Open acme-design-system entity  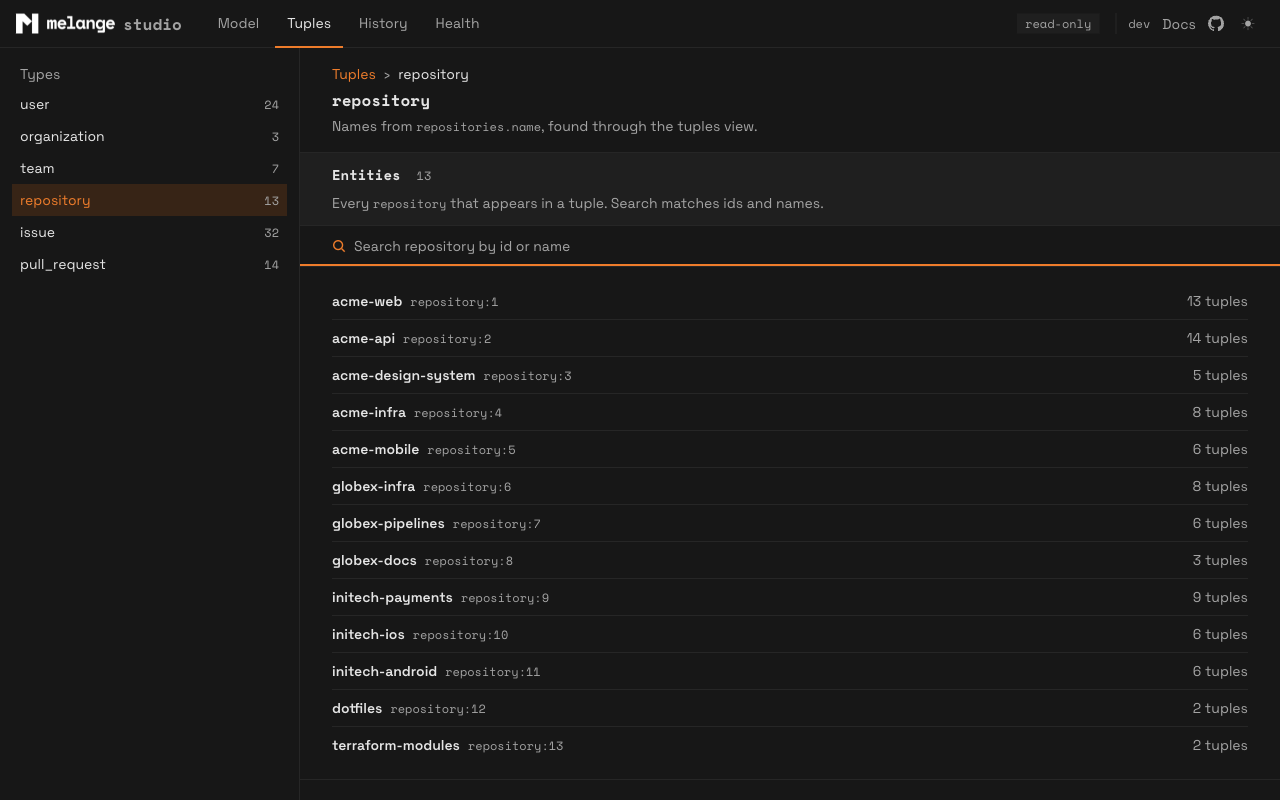click(790, 375)
